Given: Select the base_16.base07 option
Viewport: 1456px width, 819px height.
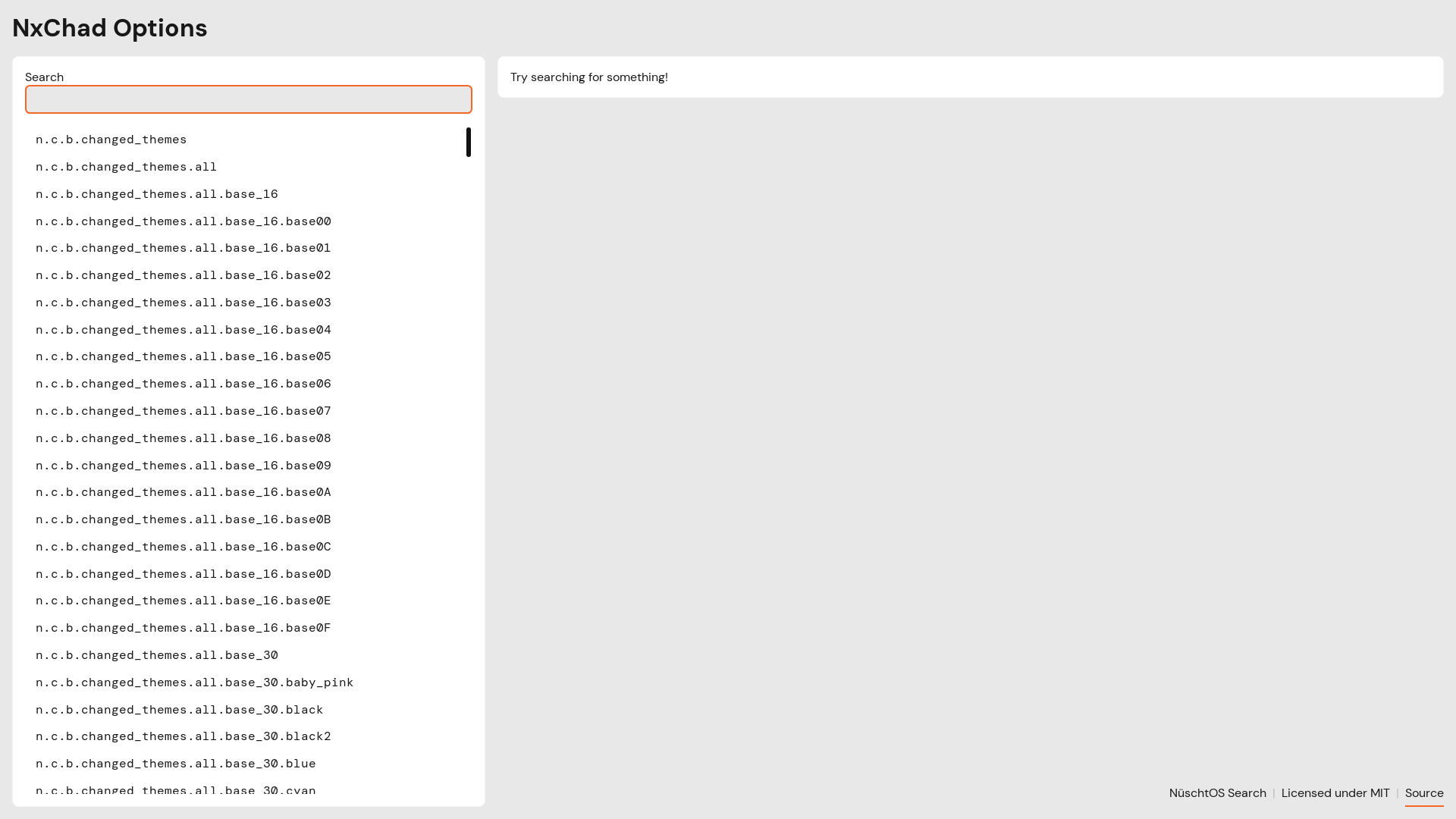Looking at the screenshot, I should 245,411.
